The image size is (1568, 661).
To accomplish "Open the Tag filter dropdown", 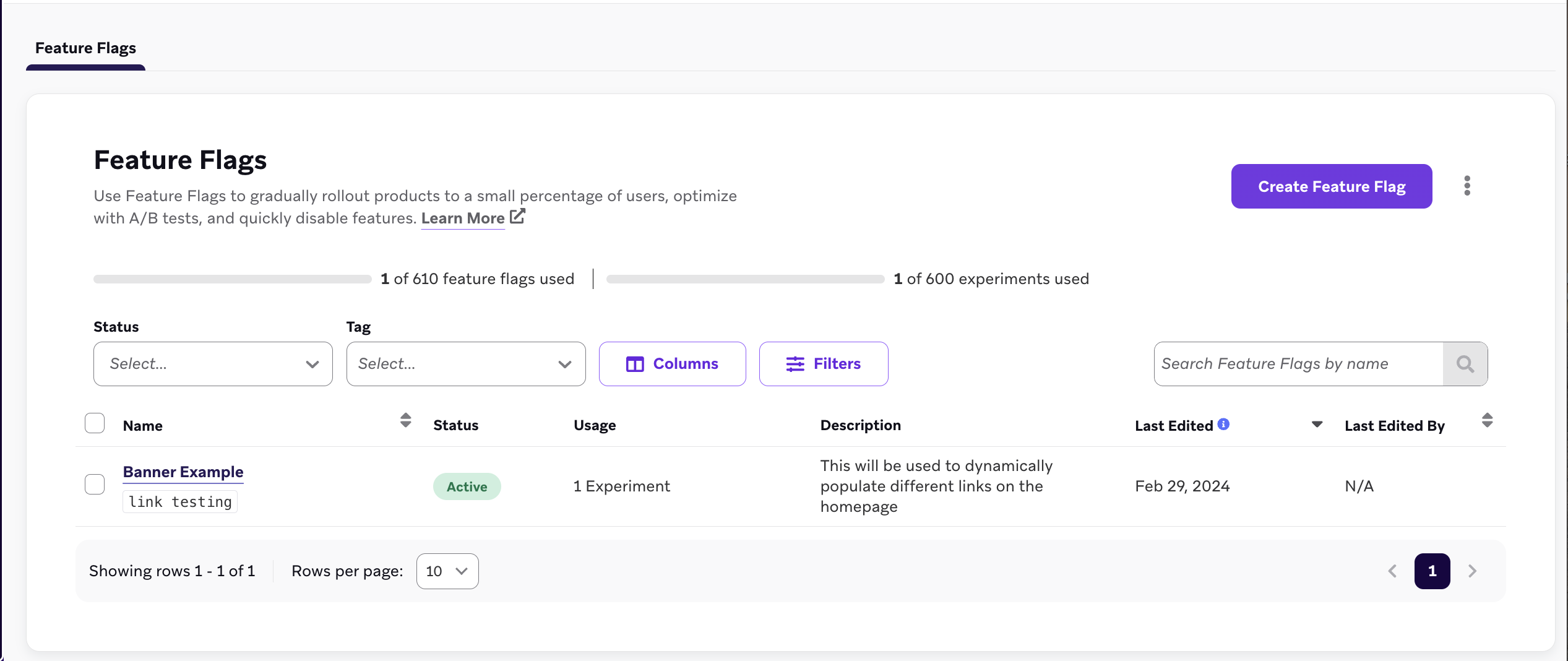I will coord(465,364).
